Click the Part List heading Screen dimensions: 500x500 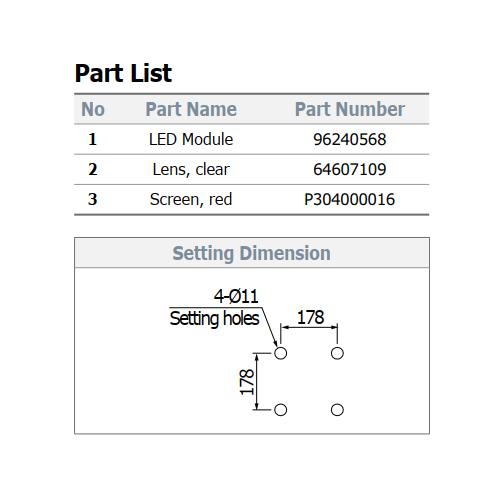pyautogui.click(x=123, y=73)
